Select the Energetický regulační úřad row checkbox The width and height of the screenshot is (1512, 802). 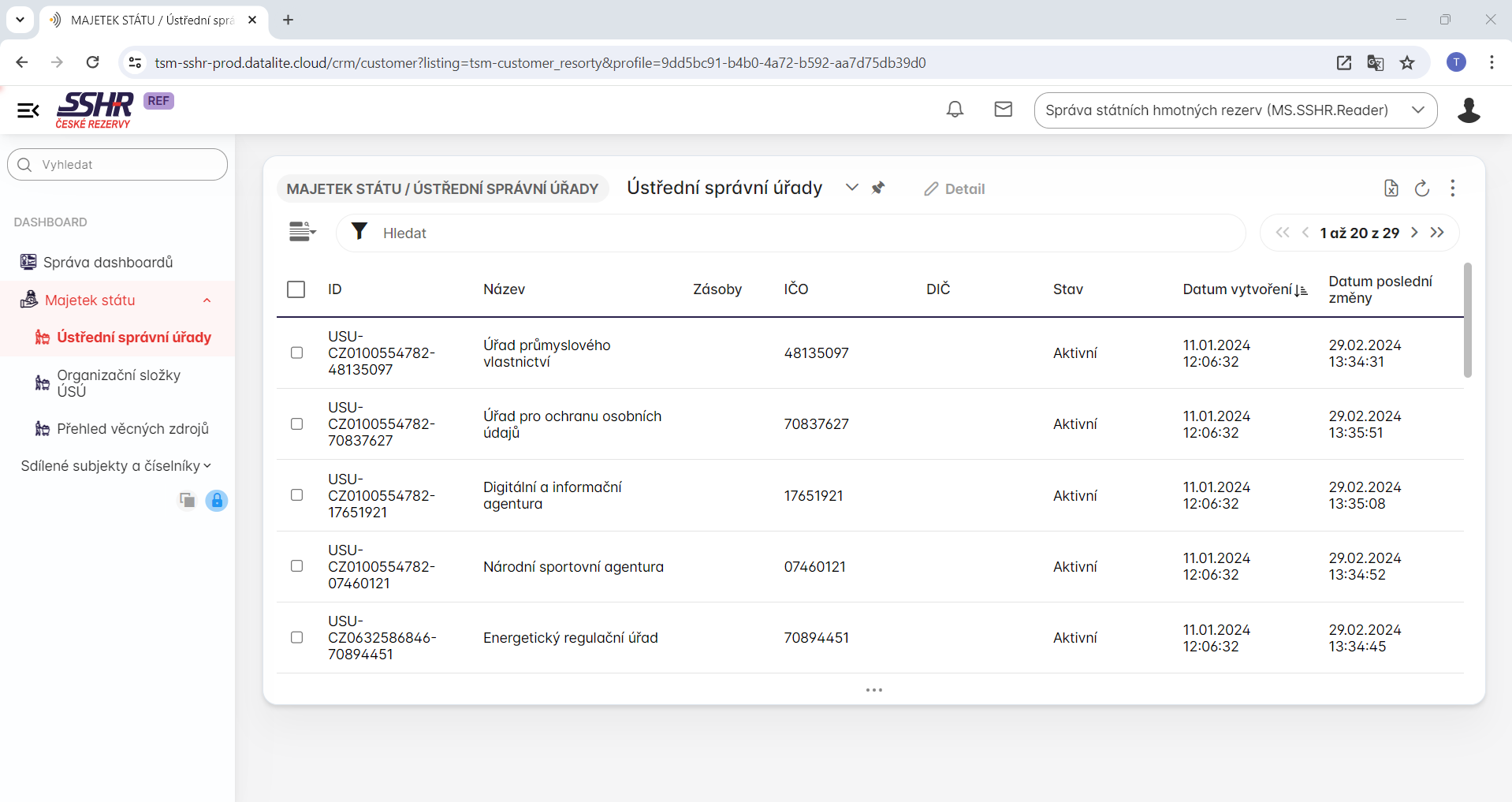pyautogui.click(x=296, y=637)
